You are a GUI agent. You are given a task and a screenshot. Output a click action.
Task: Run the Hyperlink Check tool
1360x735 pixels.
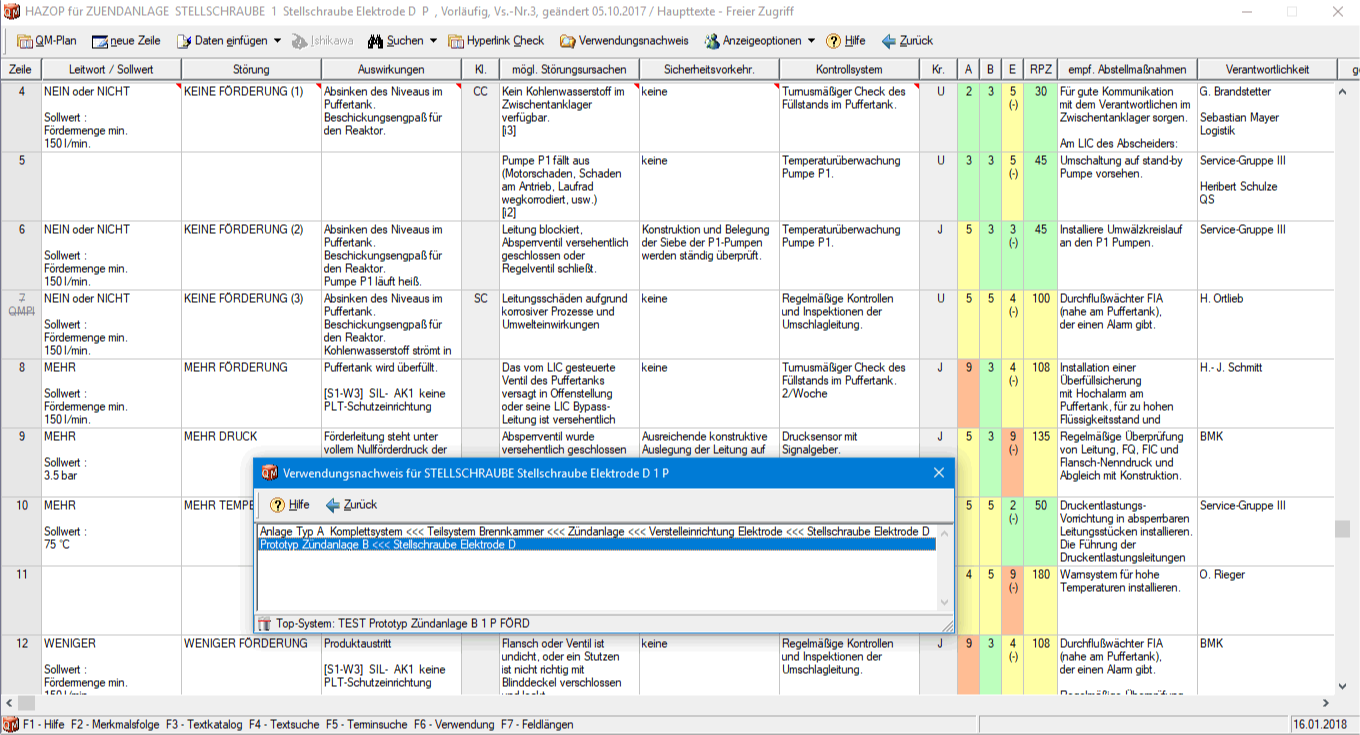pyautogui.click(x=496, y=41)
